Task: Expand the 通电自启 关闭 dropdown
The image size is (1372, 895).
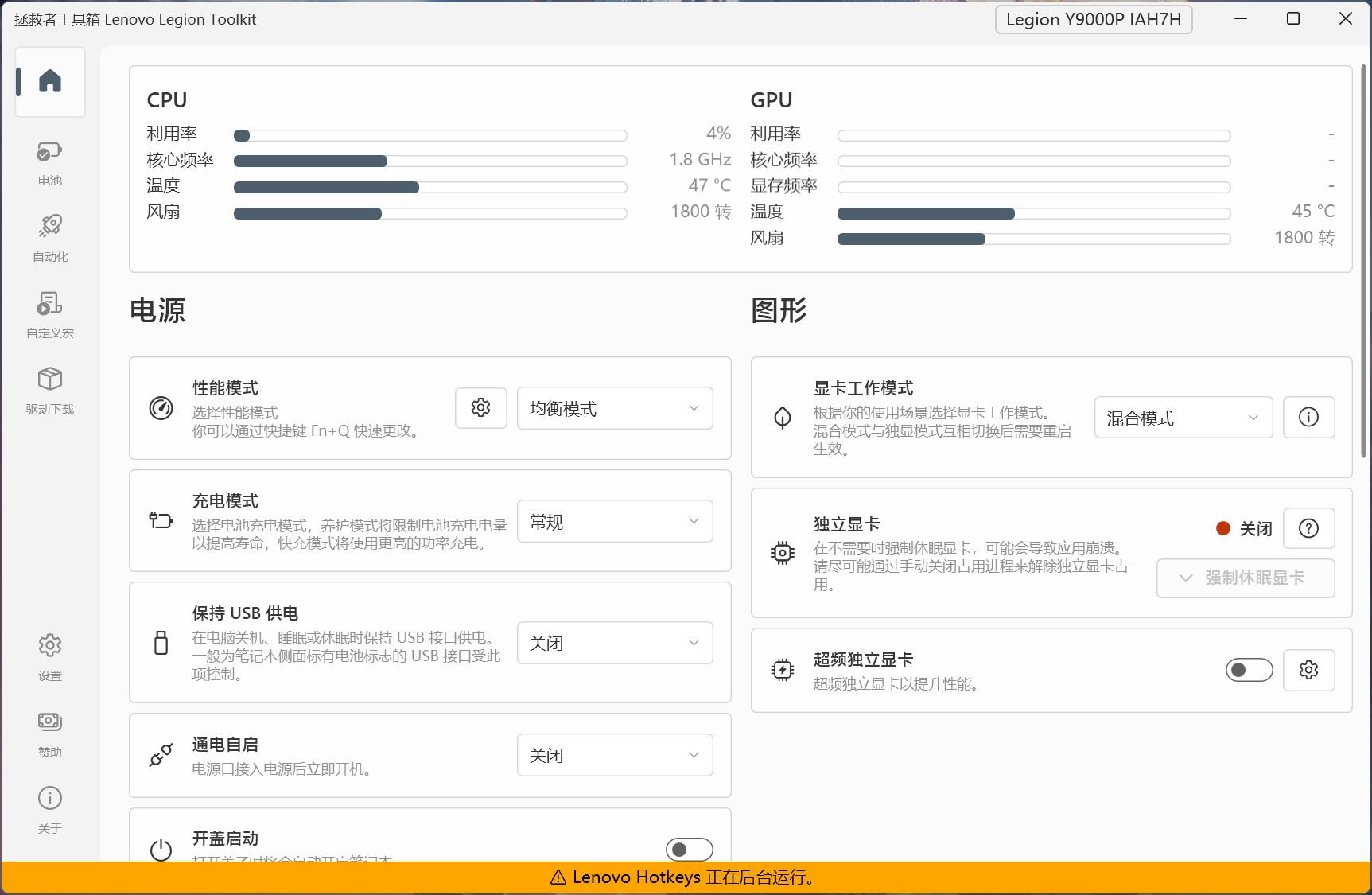Action: coord(615,755)
